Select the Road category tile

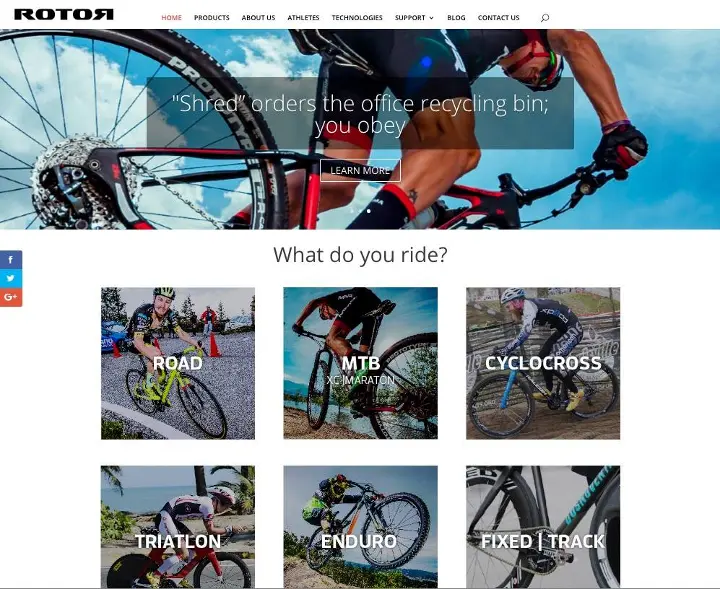[x=178, y=363]
